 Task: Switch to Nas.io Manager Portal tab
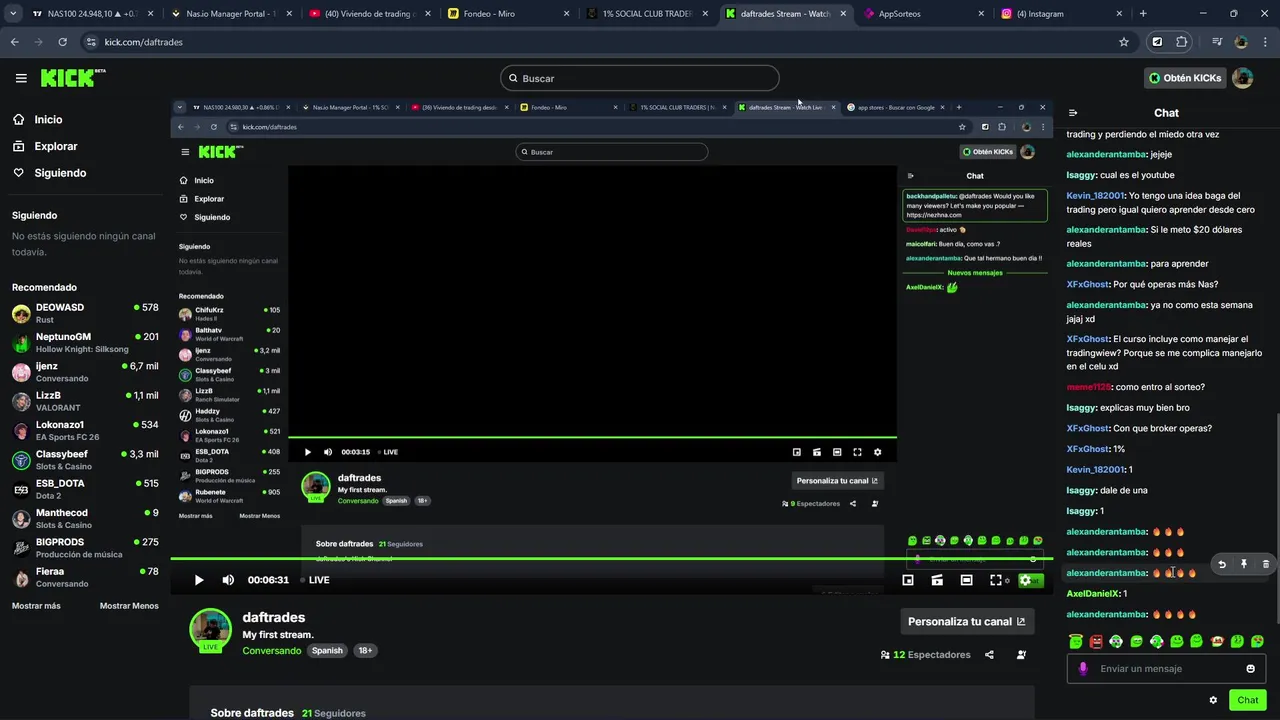click(x=228, y=14)
